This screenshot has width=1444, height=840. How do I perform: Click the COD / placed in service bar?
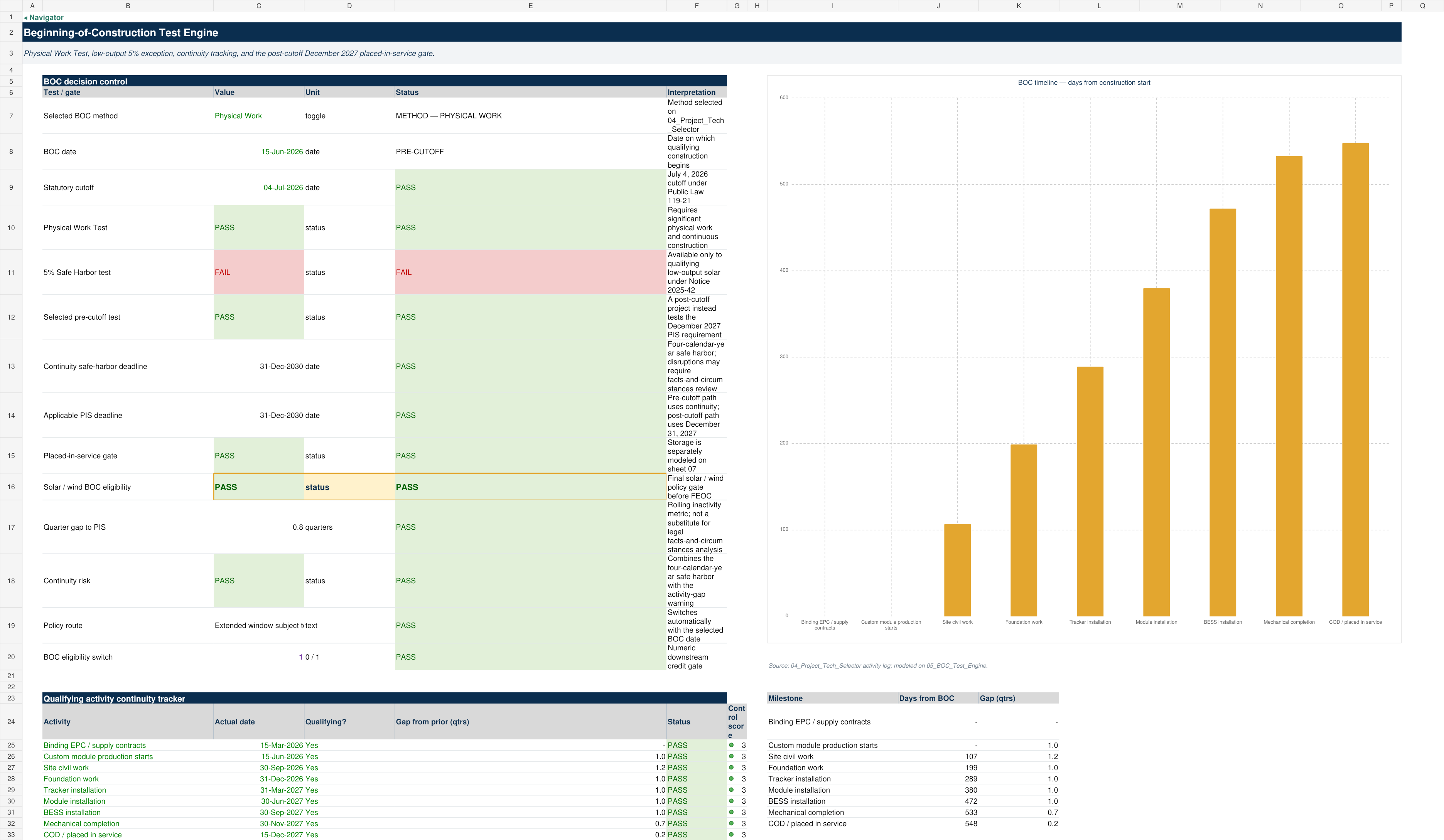click(1355, 379)
